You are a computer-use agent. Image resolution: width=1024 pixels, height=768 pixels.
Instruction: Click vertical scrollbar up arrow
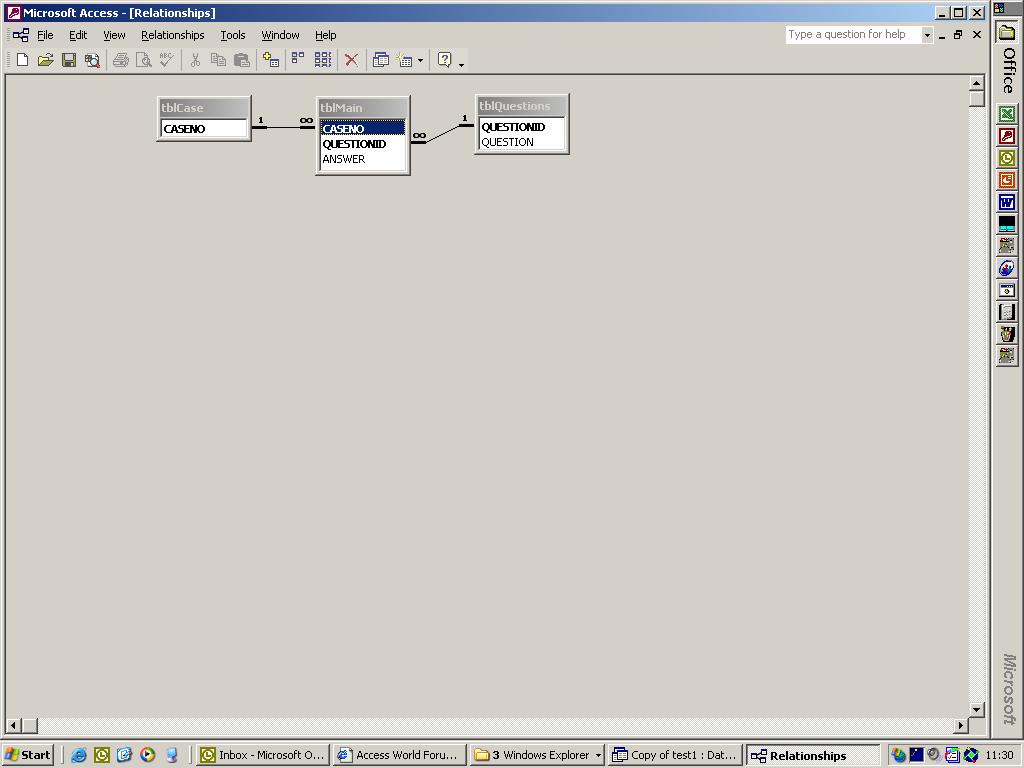pyautogui.click(x=976, y=83)
